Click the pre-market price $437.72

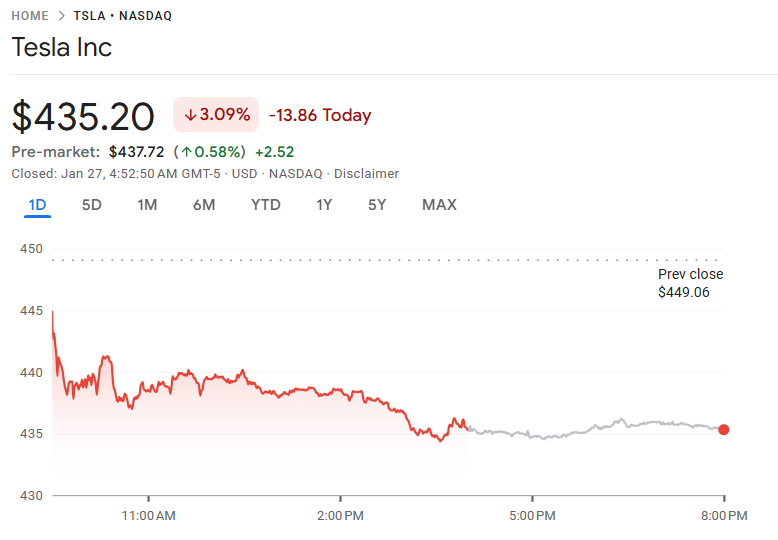[136, 152]
